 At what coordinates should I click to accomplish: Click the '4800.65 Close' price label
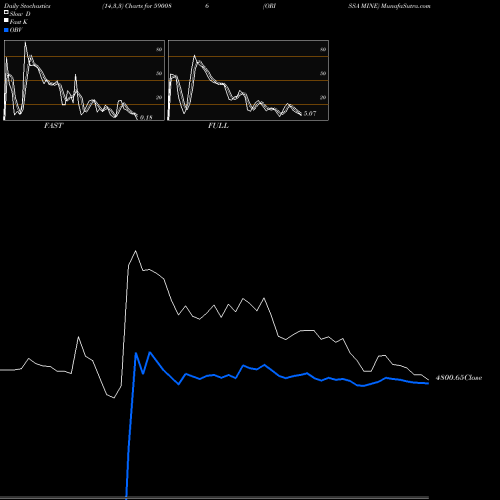click(459, 378)
